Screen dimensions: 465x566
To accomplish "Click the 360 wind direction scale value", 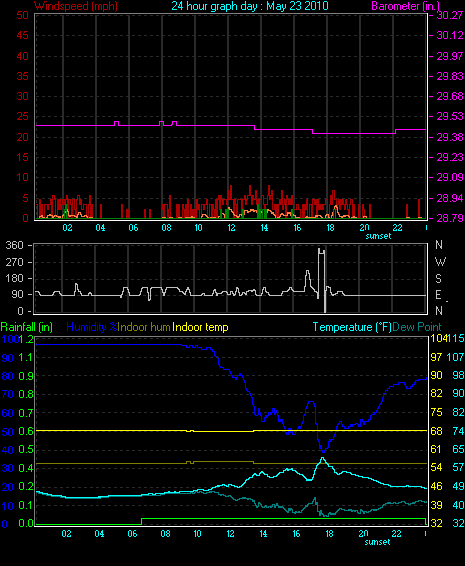I will click(x=14, y=245).
